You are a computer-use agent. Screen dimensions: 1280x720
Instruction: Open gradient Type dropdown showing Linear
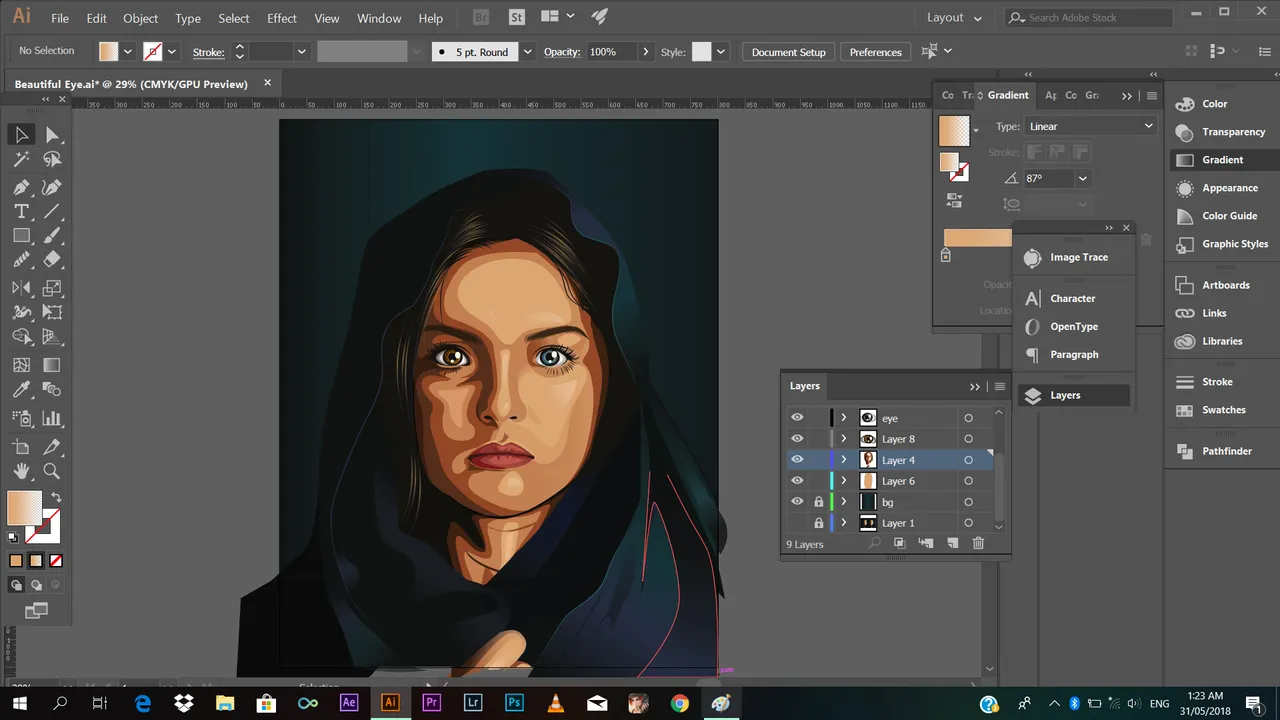[1090, 126]
